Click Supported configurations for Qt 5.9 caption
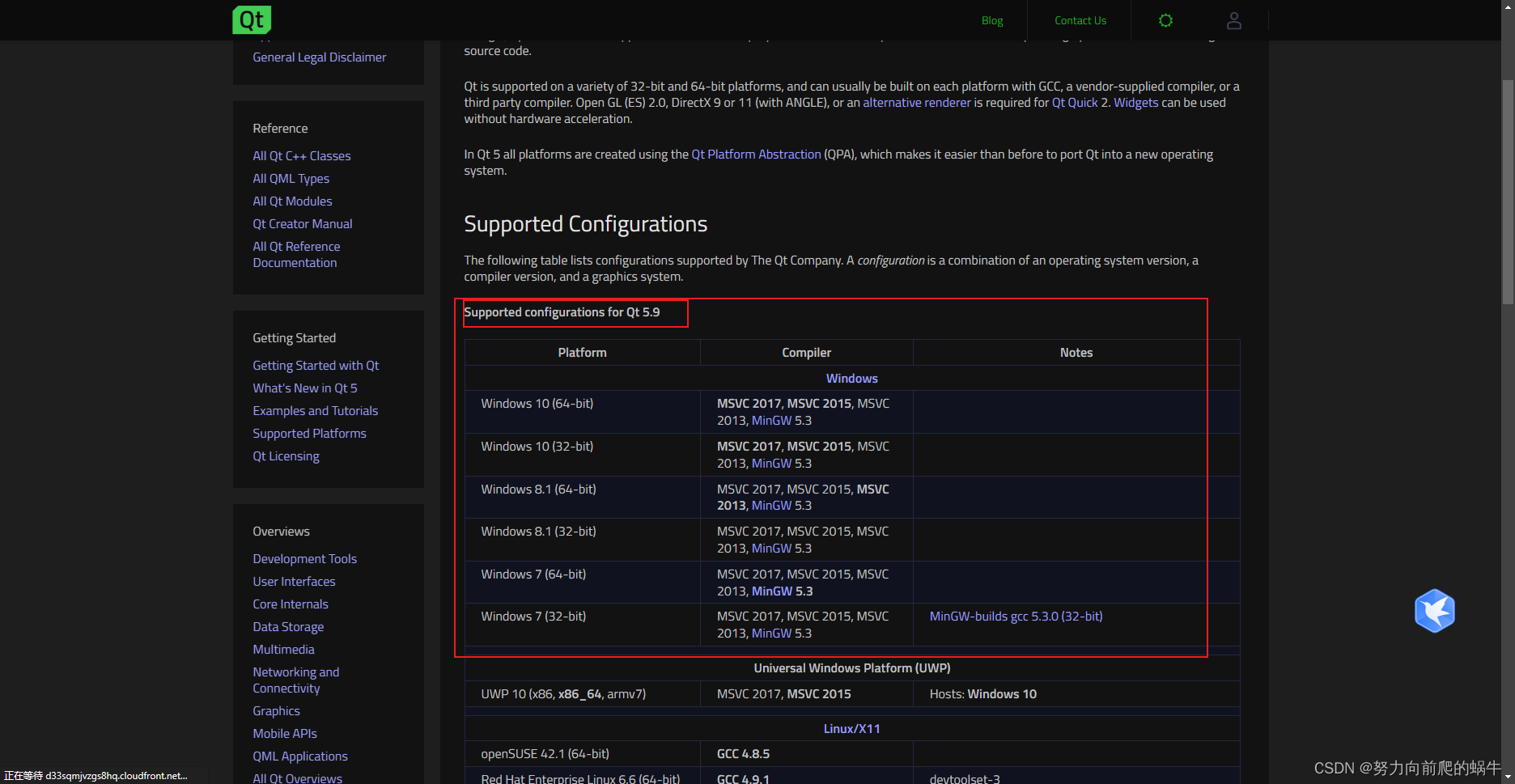 tap(562, 312)
